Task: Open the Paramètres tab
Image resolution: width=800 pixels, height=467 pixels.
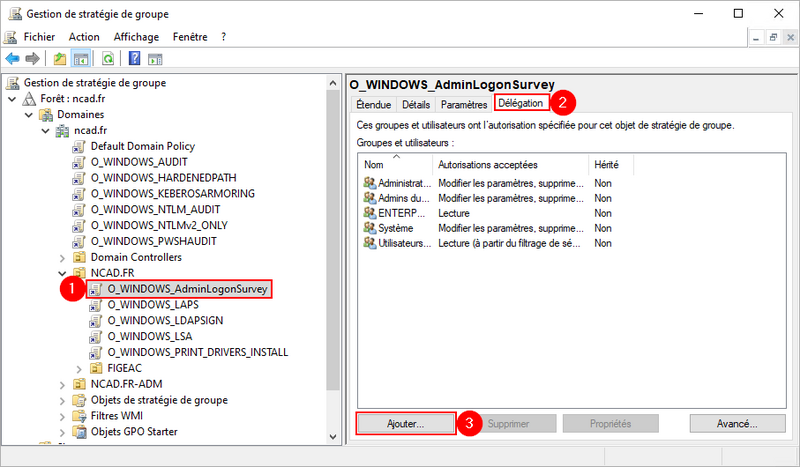Action: 463,104
